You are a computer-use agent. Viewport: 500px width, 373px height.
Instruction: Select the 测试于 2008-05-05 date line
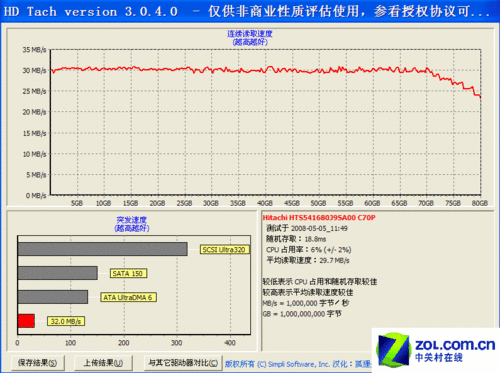[307, 228]
